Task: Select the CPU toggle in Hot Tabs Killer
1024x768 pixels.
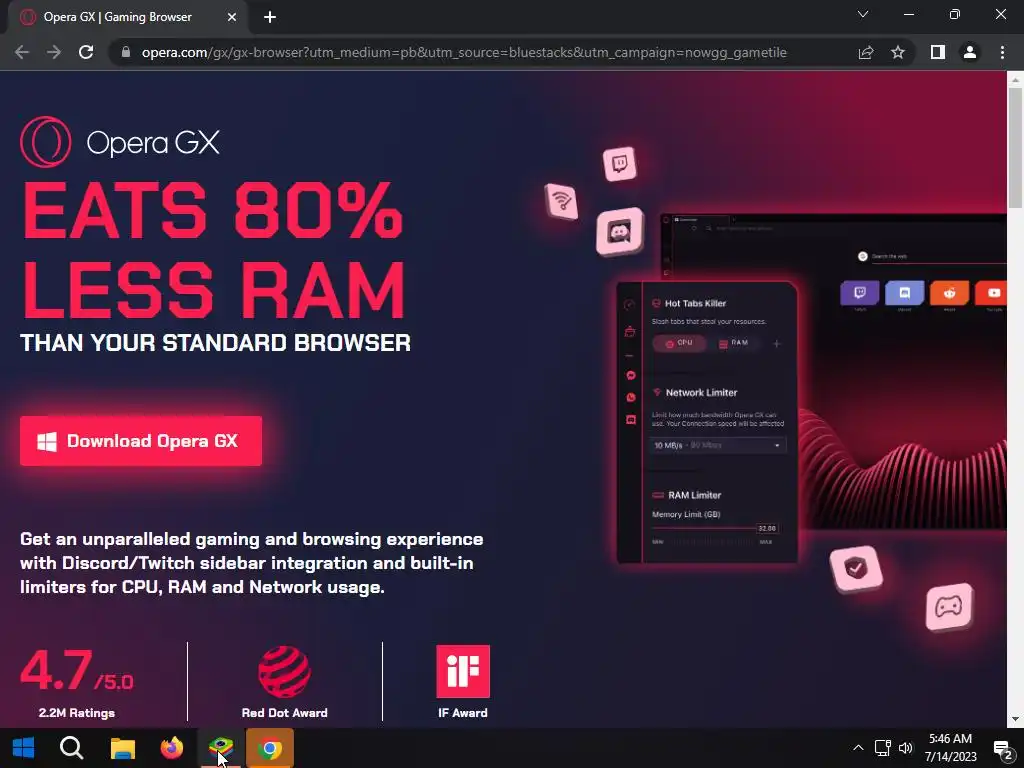Action: pyautogui.click(x=679, y=343)
